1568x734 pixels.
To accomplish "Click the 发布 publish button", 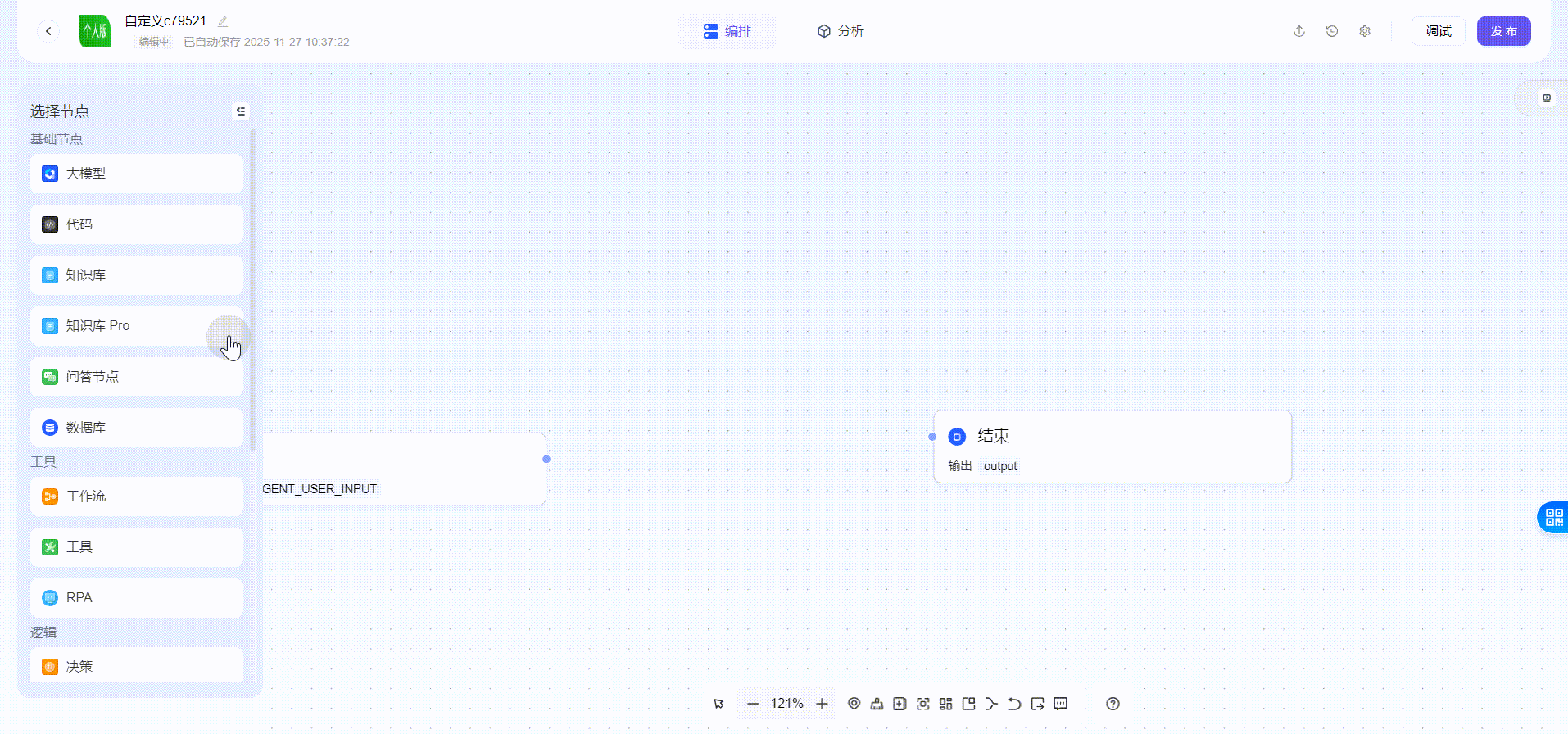I will tap(1503, 31).
